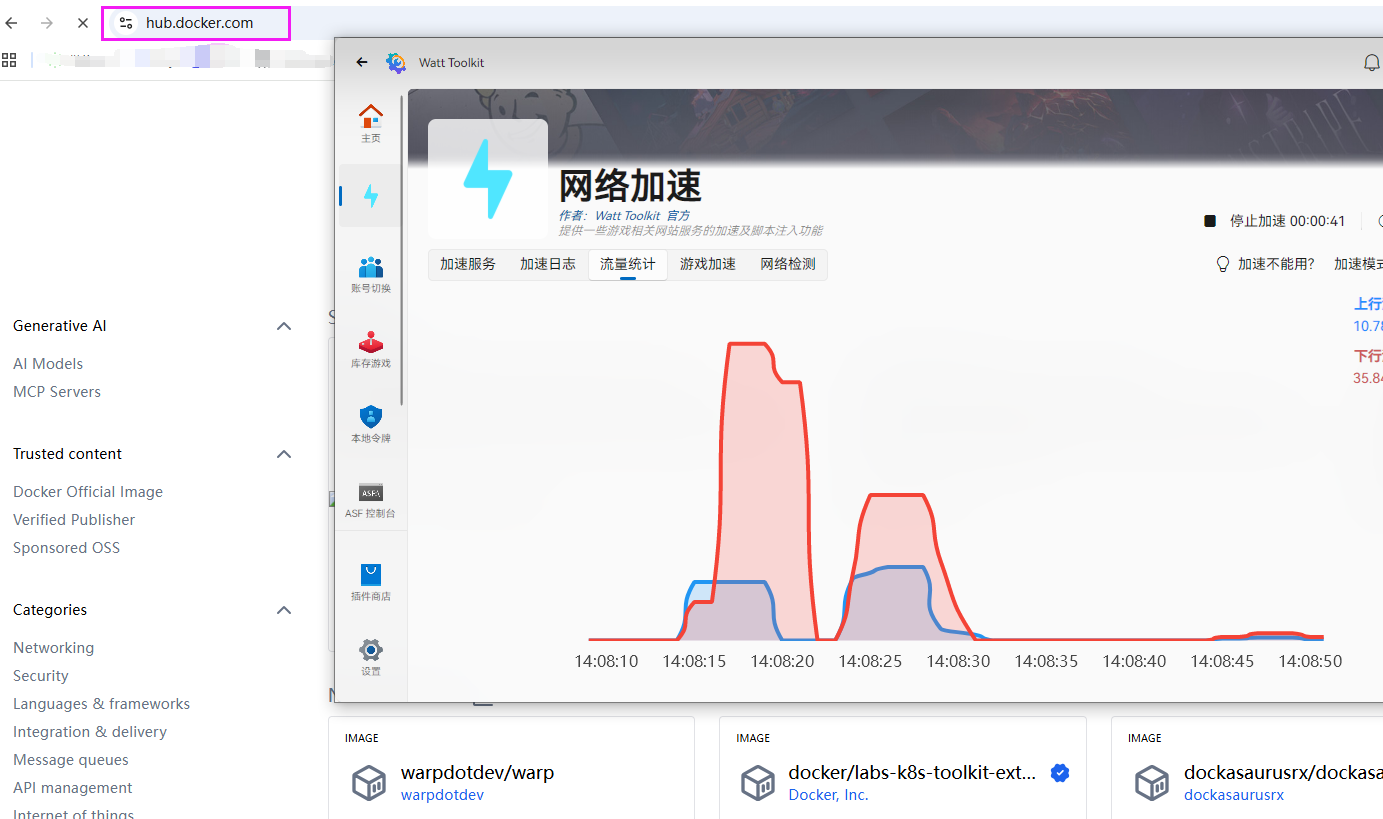Switch to 游戏加速 tab
The width and height of the screenshot is (1383, 819).
[708, 264]
